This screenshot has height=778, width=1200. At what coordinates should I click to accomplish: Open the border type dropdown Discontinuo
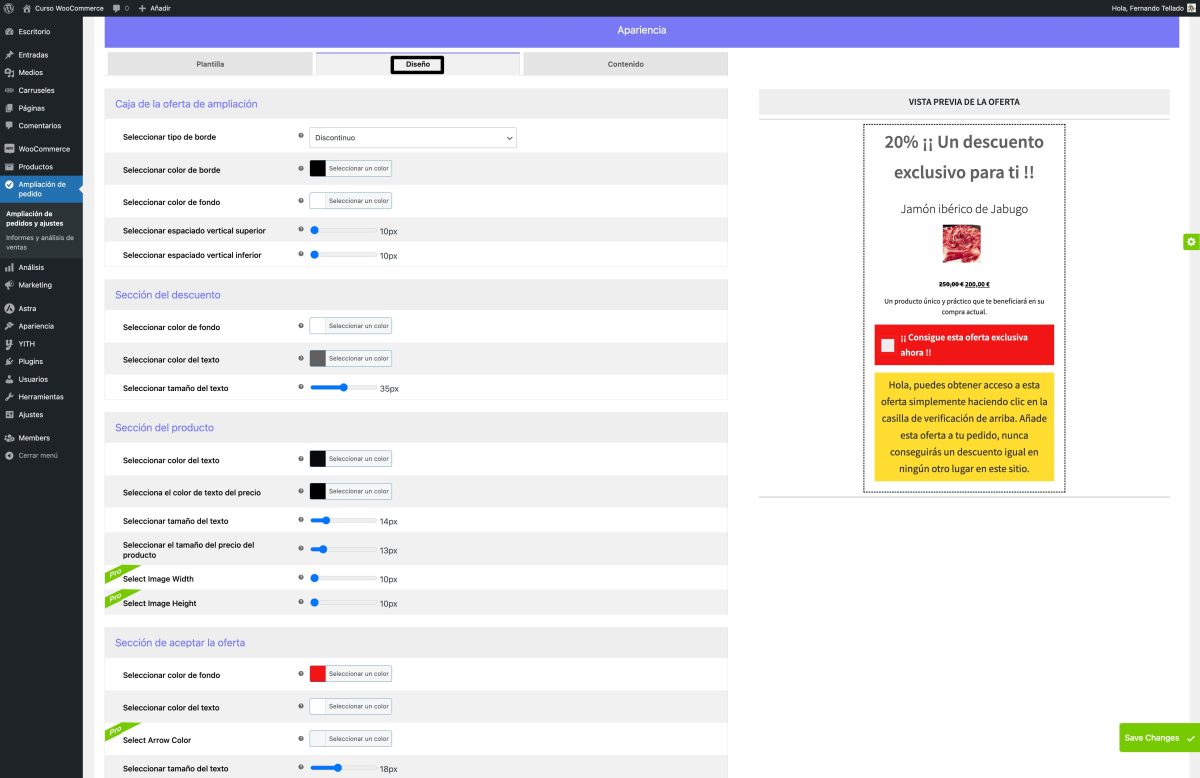[x=412, y=137]
